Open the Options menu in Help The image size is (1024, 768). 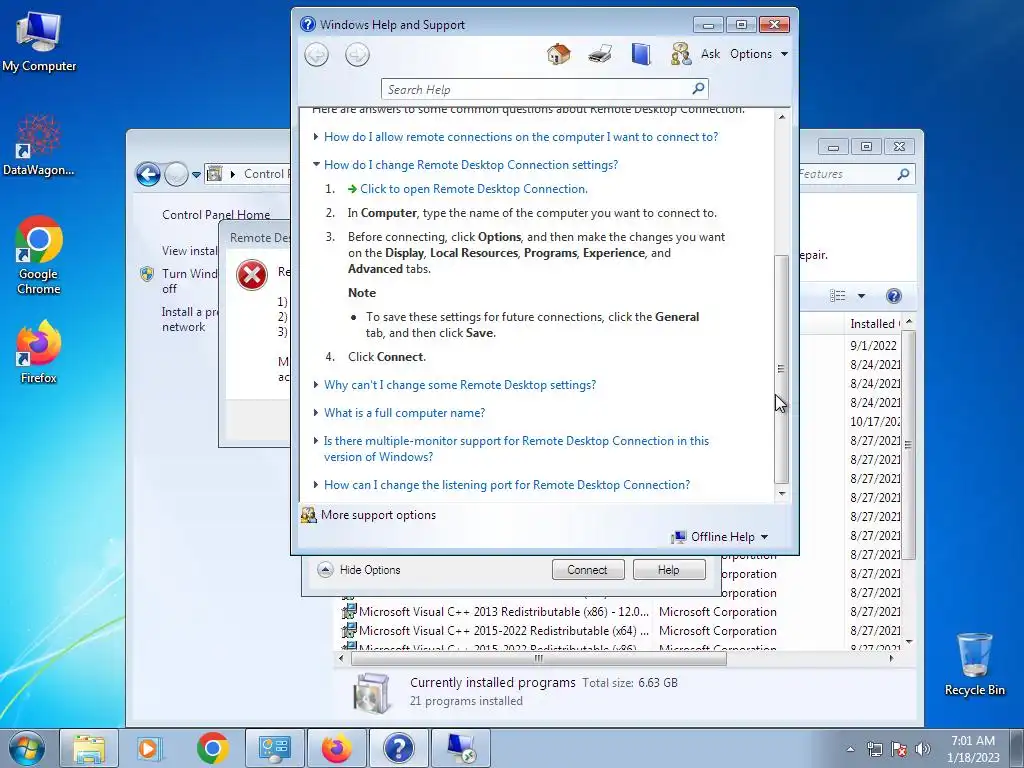(x=758, y=54)
